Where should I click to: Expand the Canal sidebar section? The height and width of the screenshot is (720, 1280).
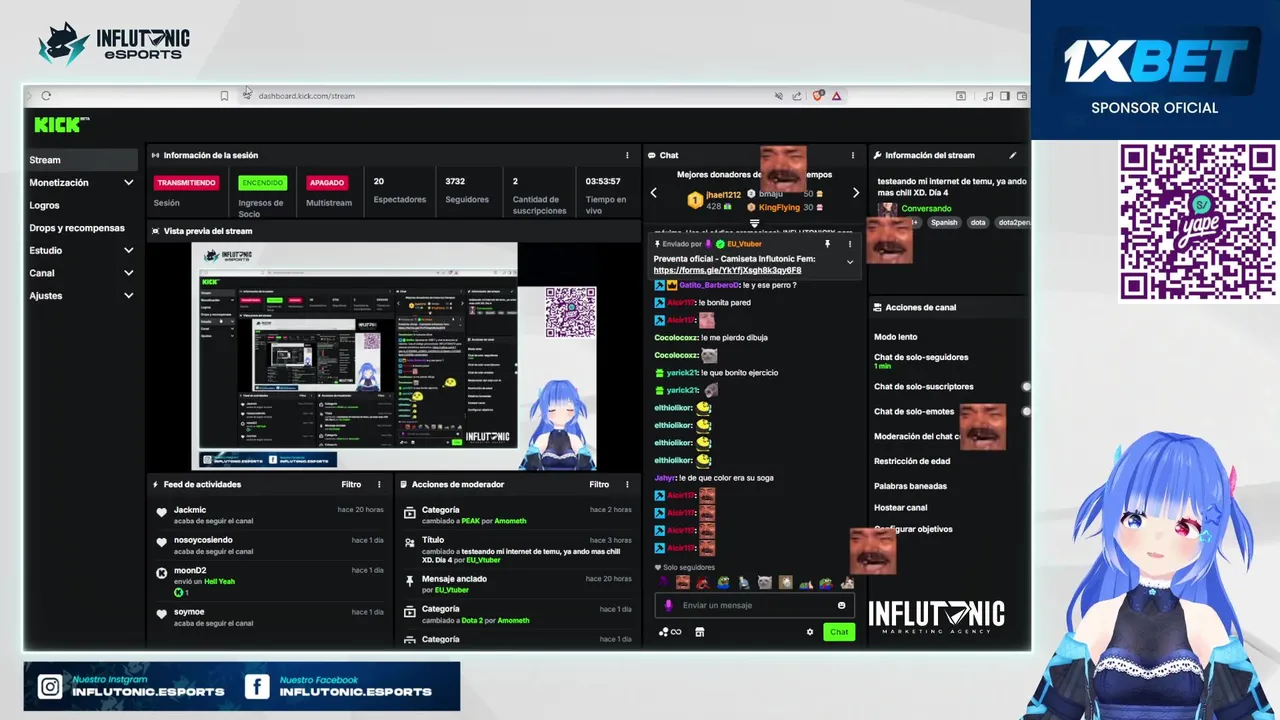point(128,273)
